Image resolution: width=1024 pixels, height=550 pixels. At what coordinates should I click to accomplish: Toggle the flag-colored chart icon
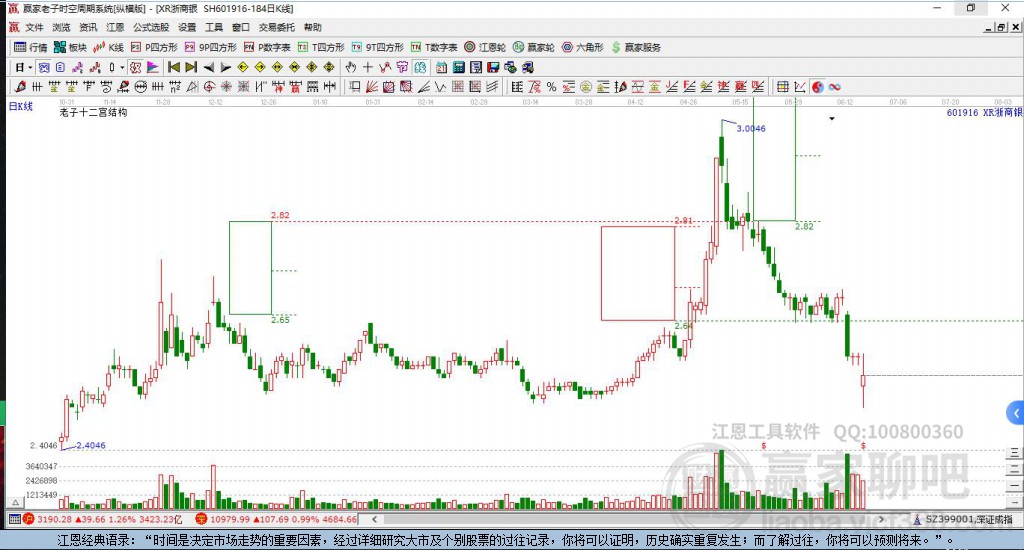coord(152,67)
